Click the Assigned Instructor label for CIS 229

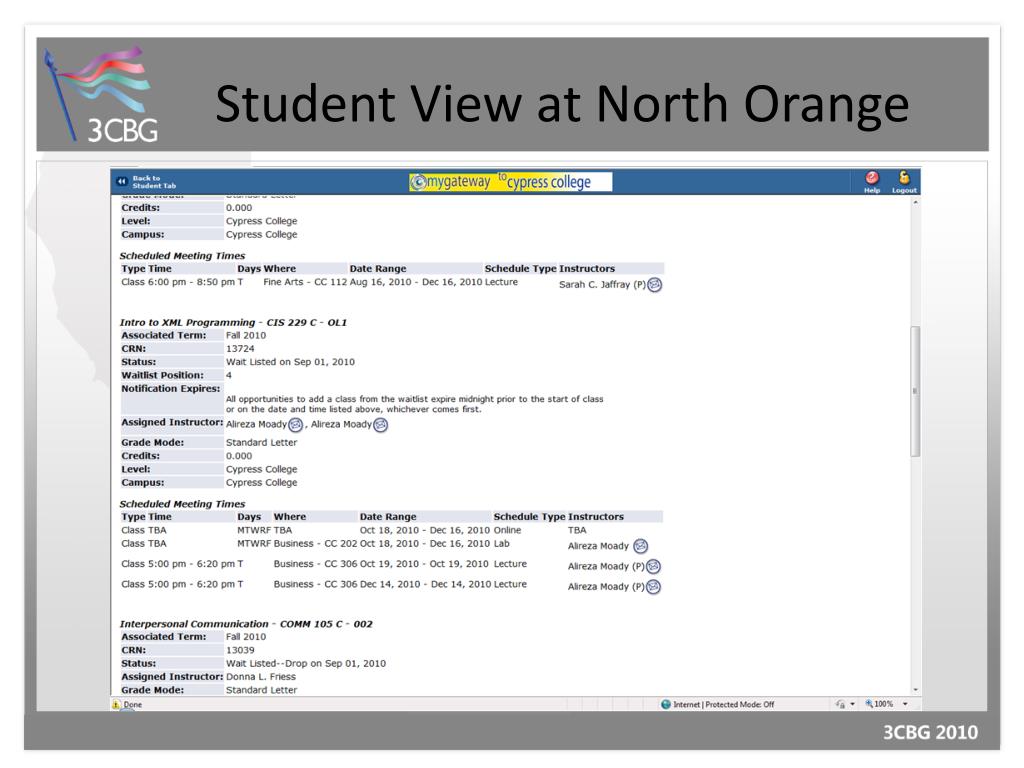pyautogui.click(x=172, y=423)
